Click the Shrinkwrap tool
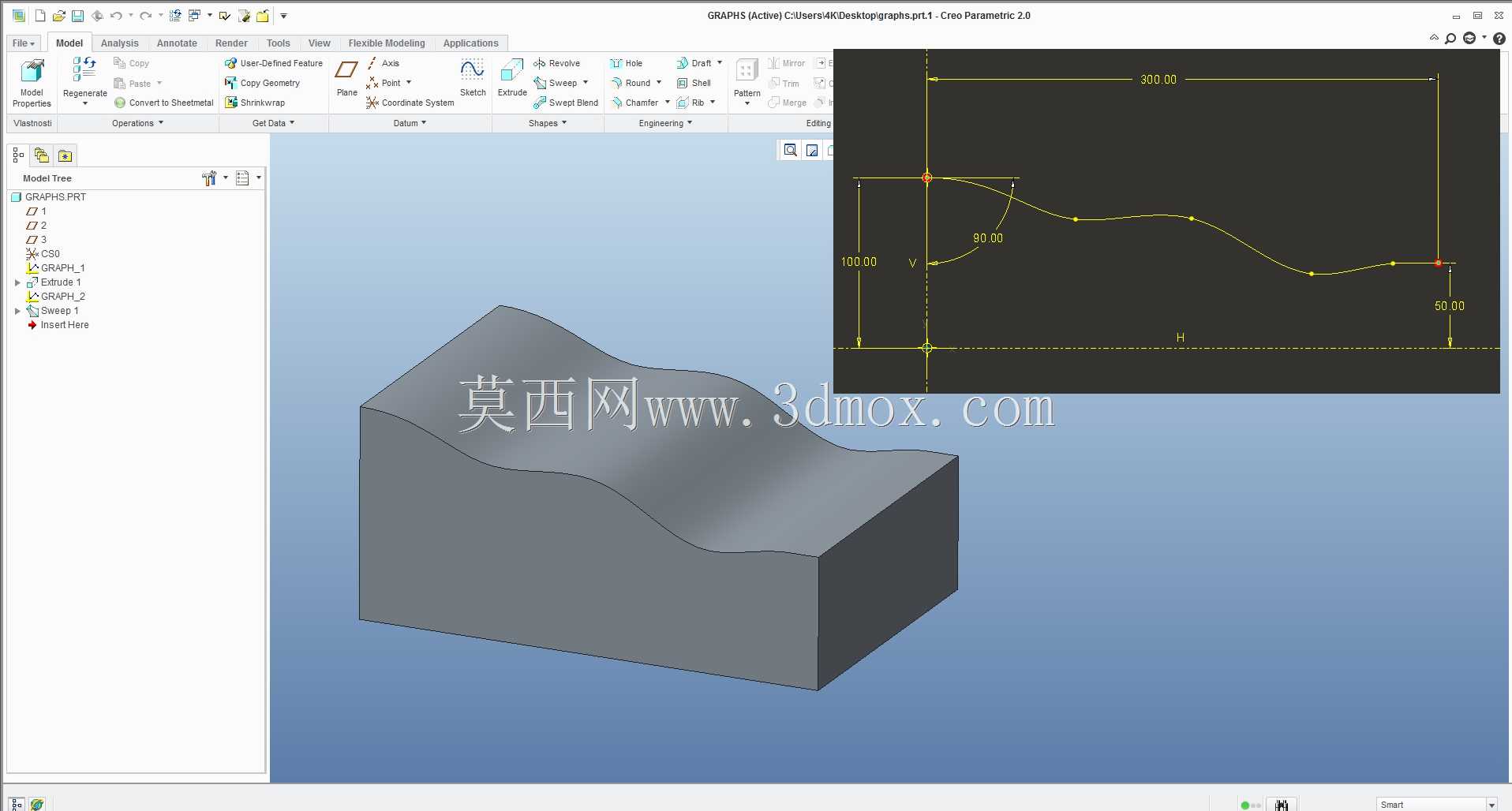This screenshot has height=811, width=1512. pyautogui.click(x=254, y=103)
